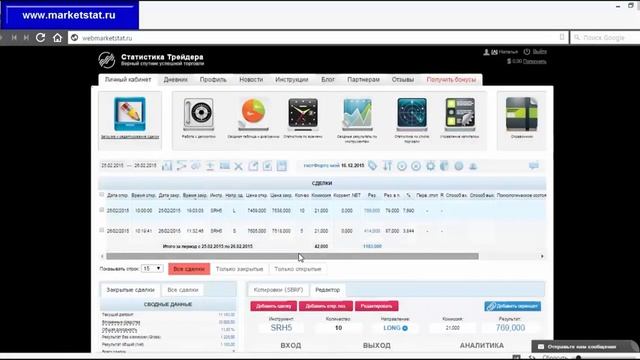
Task: Click the scrollbar right arrow in trades table
Action: (542, 256)
